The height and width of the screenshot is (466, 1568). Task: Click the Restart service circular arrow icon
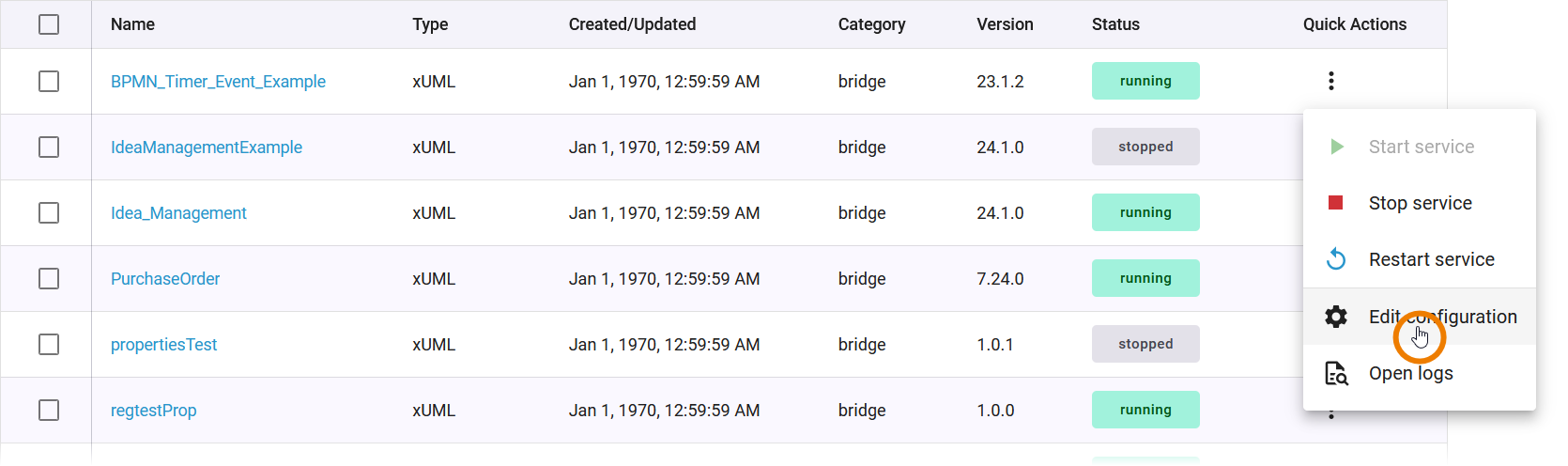[1335, 259]
